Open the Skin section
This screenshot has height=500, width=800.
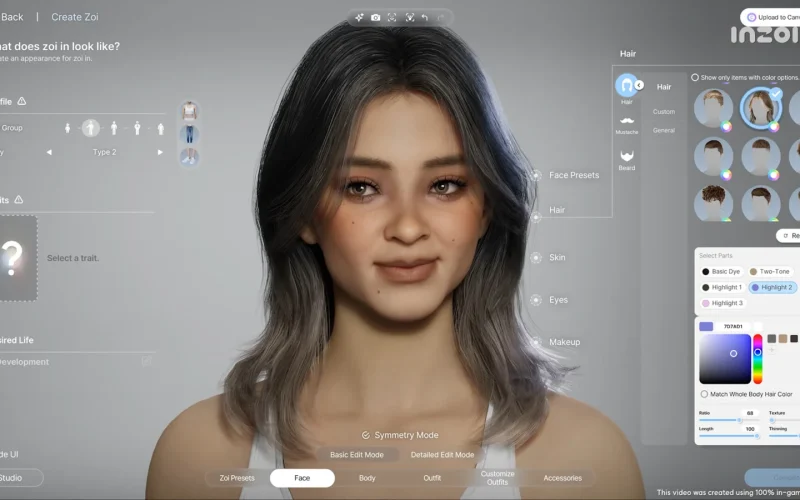tap(557, 257)
